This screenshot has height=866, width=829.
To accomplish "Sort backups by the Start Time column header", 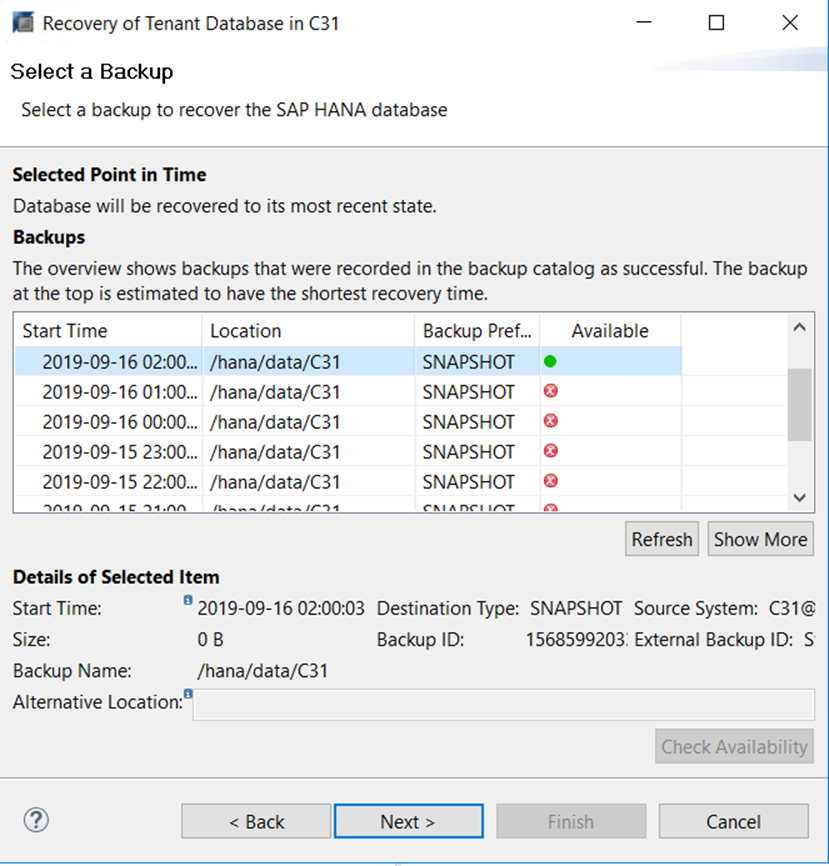I will click(108, 331).
